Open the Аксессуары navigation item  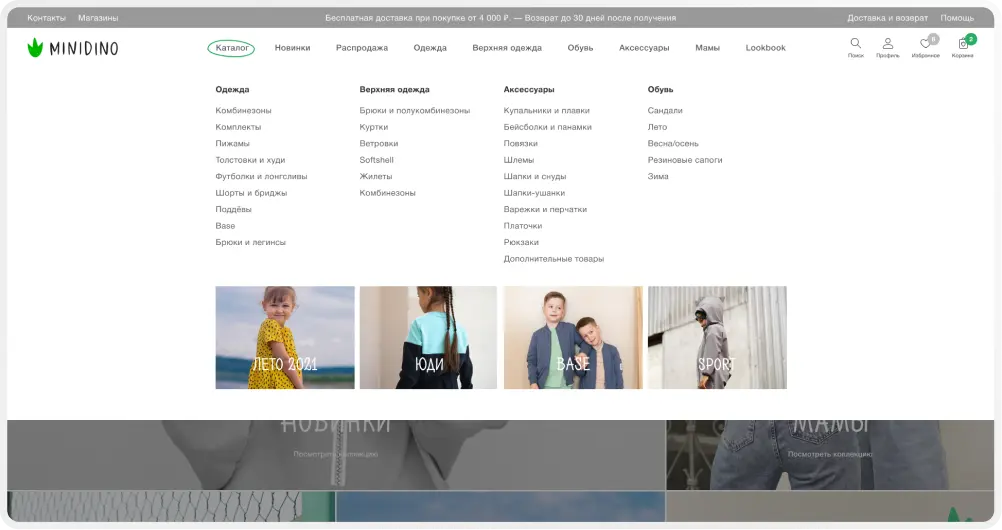tap(644, 48)
